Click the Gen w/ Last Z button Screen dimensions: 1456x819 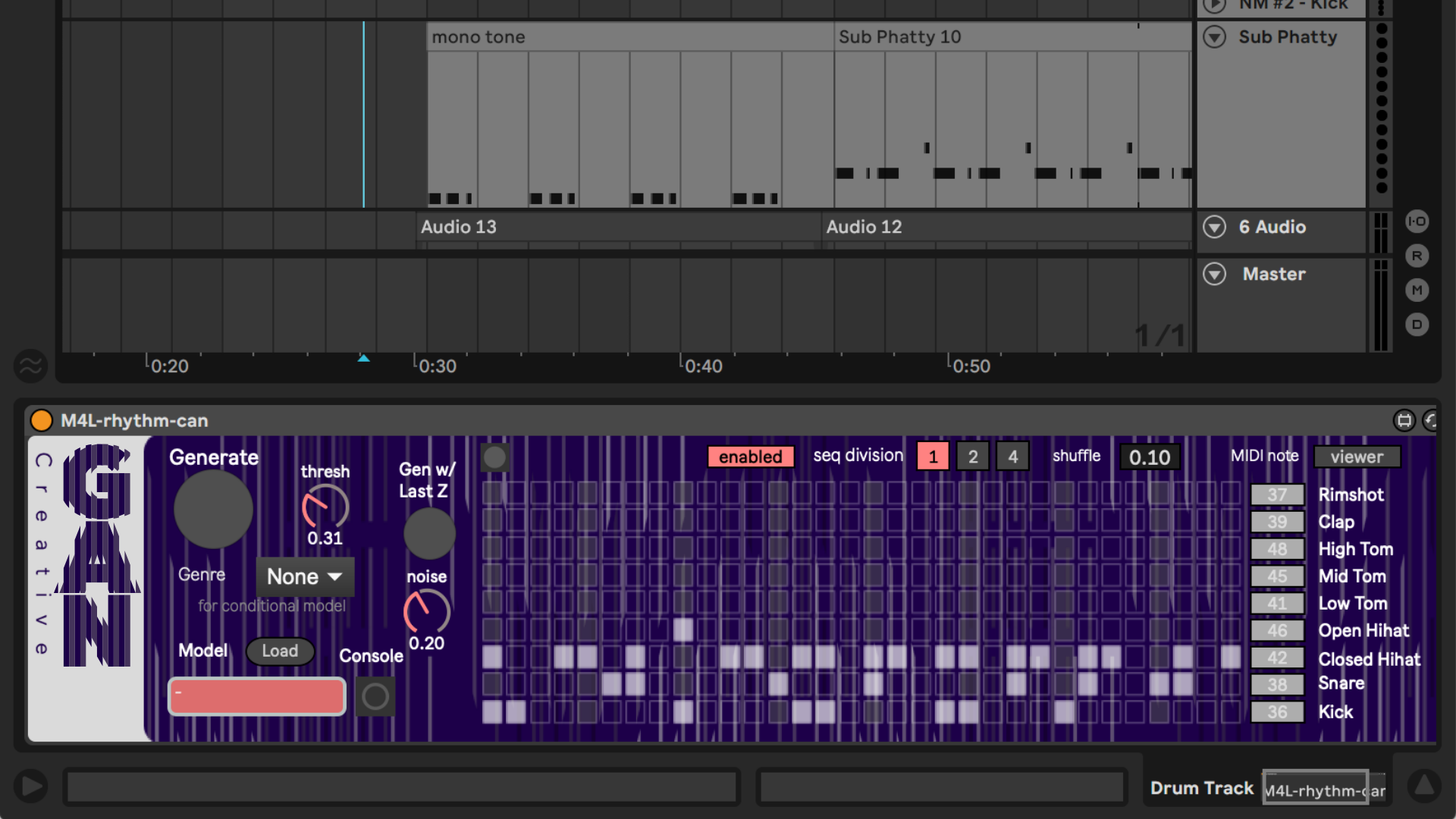(429, 533)
